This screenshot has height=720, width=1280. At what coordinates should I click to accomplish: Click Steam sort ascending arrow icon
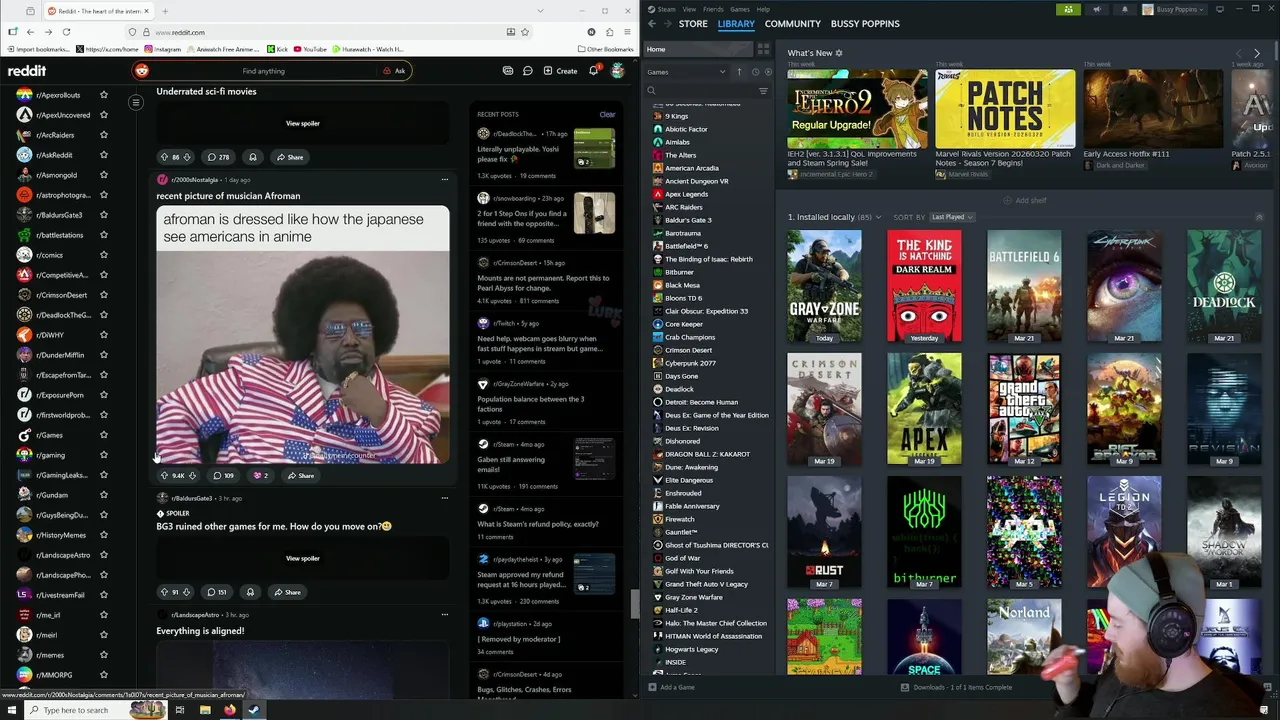[x=740, y=72]
